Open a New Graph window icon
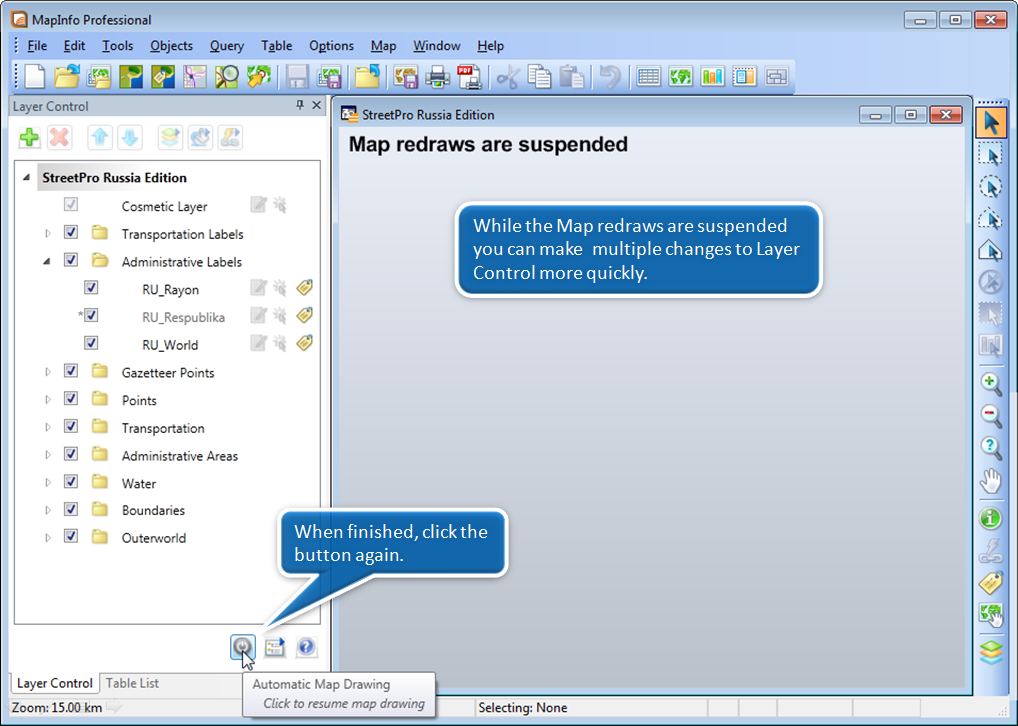1018x726 pixels. point(712,77)
